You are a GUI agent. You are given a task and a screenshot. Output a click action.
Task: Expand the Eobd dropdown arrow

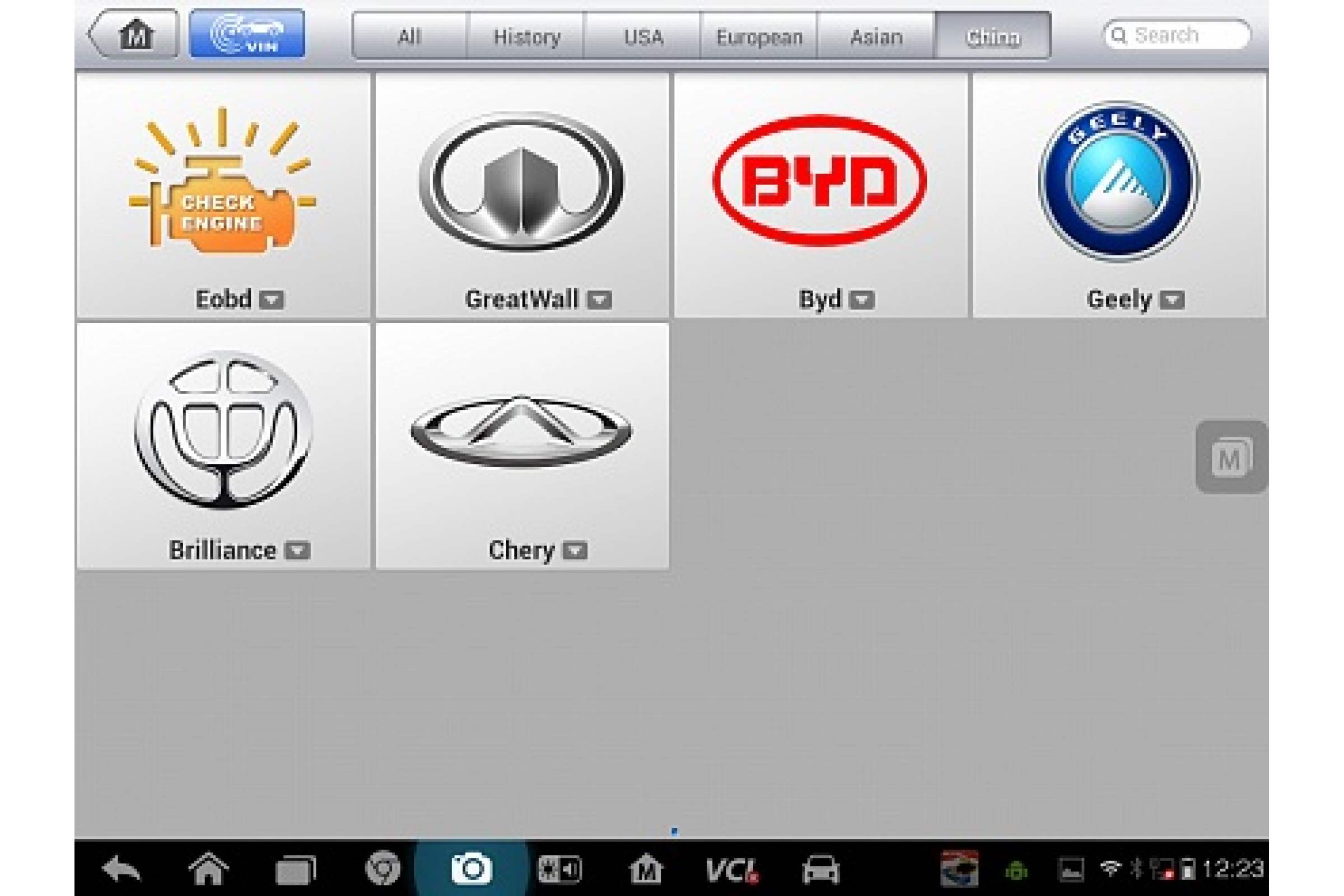(272, 300)
